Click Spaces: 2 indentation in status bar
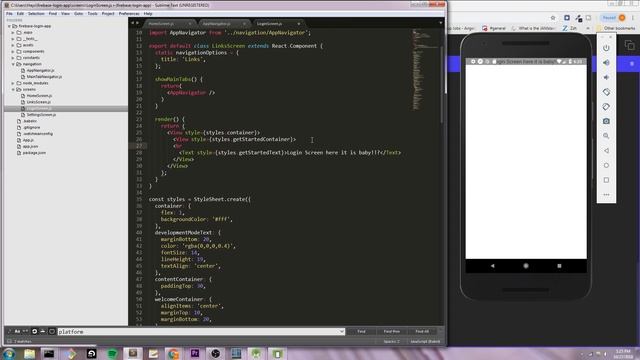This screenshot has width=640, height=360. (391, 342)
